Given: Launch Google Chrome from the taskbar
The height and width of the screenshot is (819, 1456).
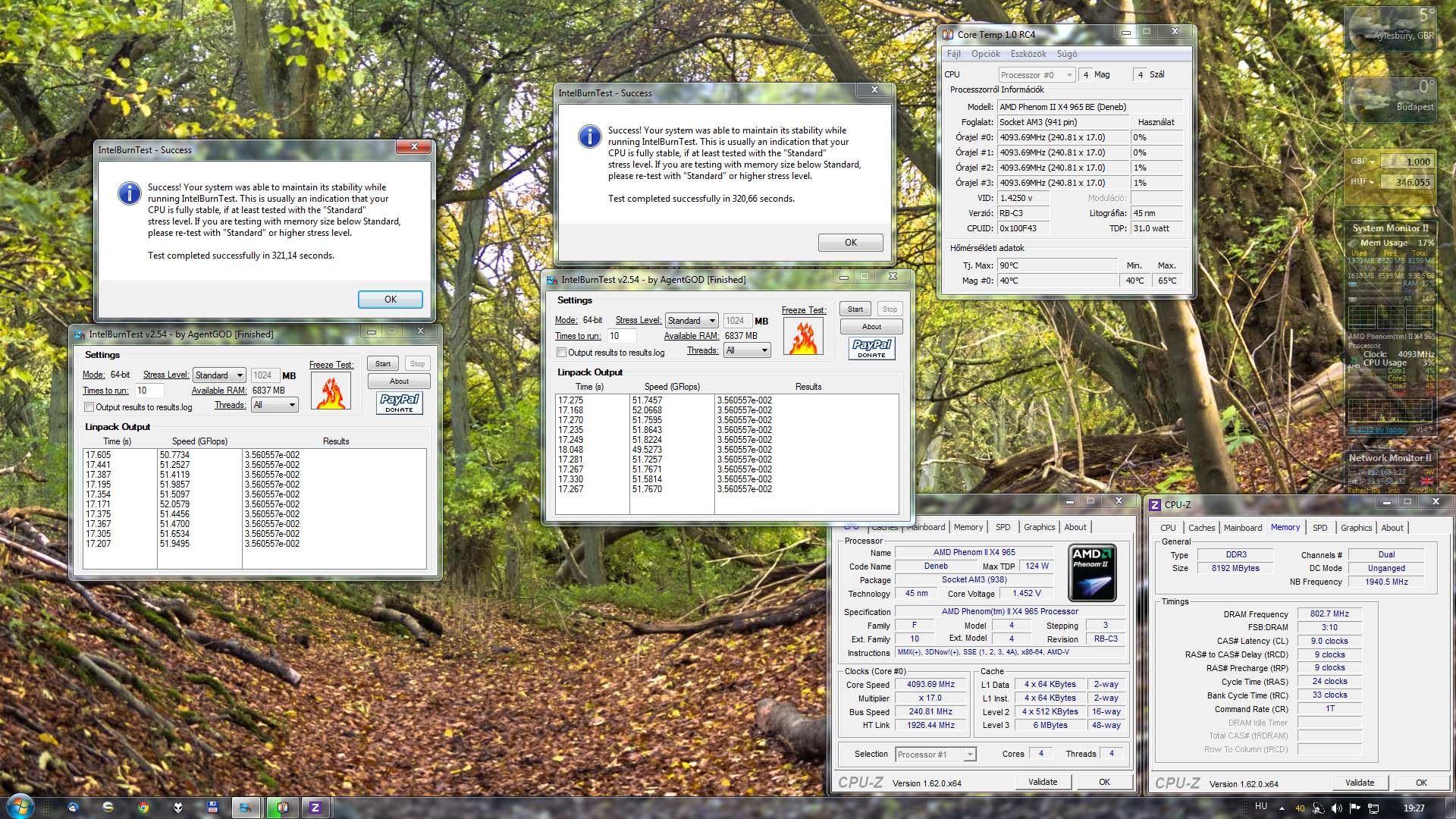Looking at the screenshot, I should pos(143,808).
